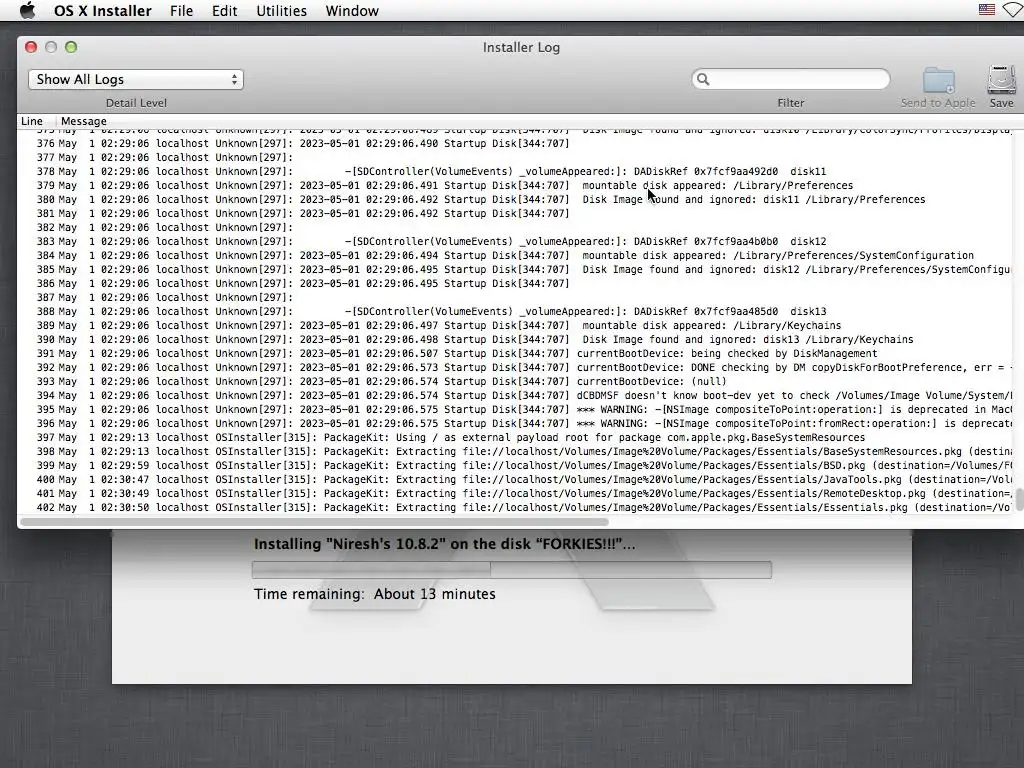Select log line 380 Disk Image ignored disk11
1024x768 pixels.
tap(516, 200)
